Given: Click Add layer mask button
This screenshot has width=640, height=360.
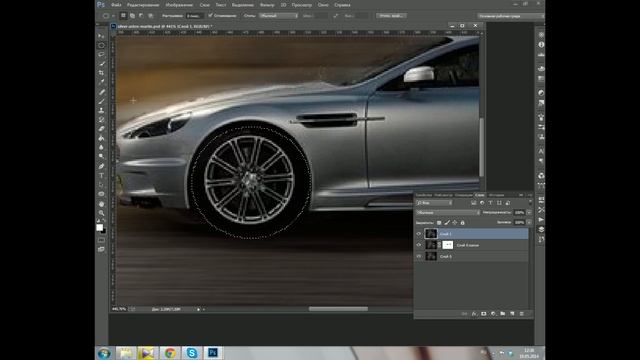Looking at the screenshot, I should pyautogui.click(x=484, y=314).
